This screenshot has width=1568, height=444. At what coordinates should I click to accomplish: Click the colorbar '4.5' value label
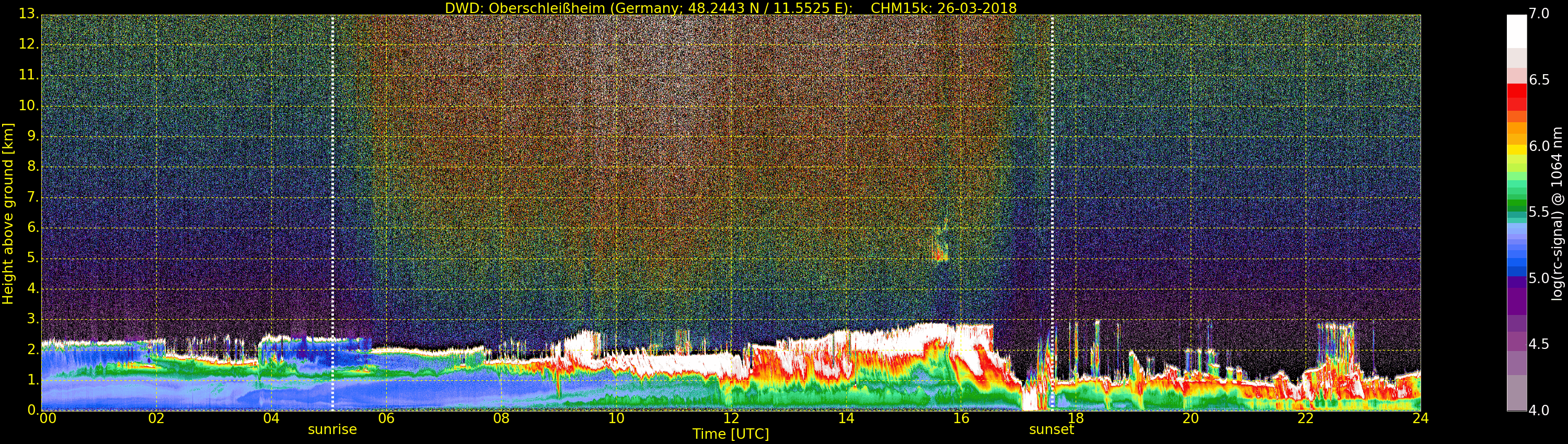click(1539, 344)
